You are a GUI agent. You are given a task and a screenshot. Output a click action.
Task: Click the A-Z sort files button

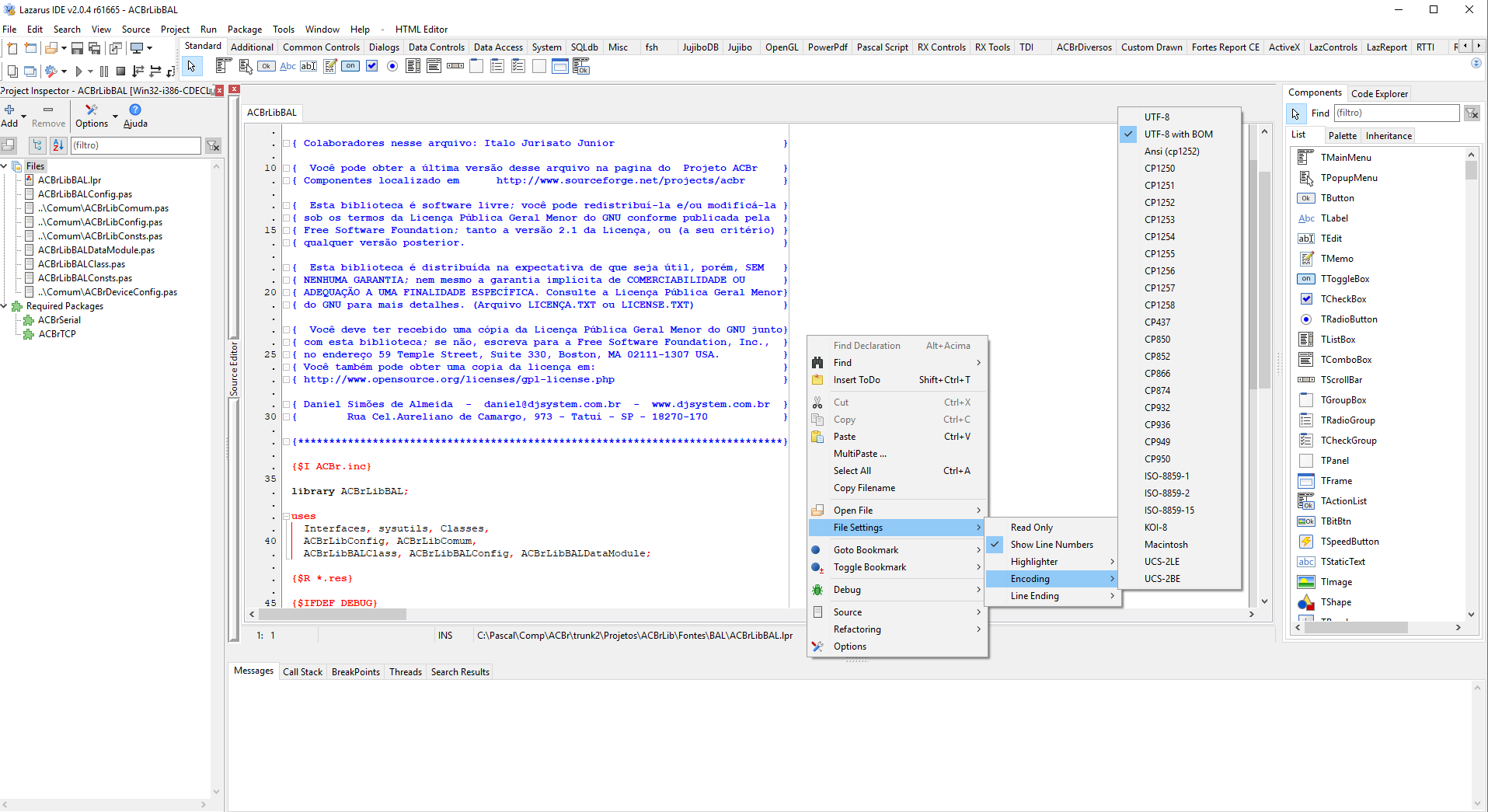pyautogui.click(x=58, y=145)
